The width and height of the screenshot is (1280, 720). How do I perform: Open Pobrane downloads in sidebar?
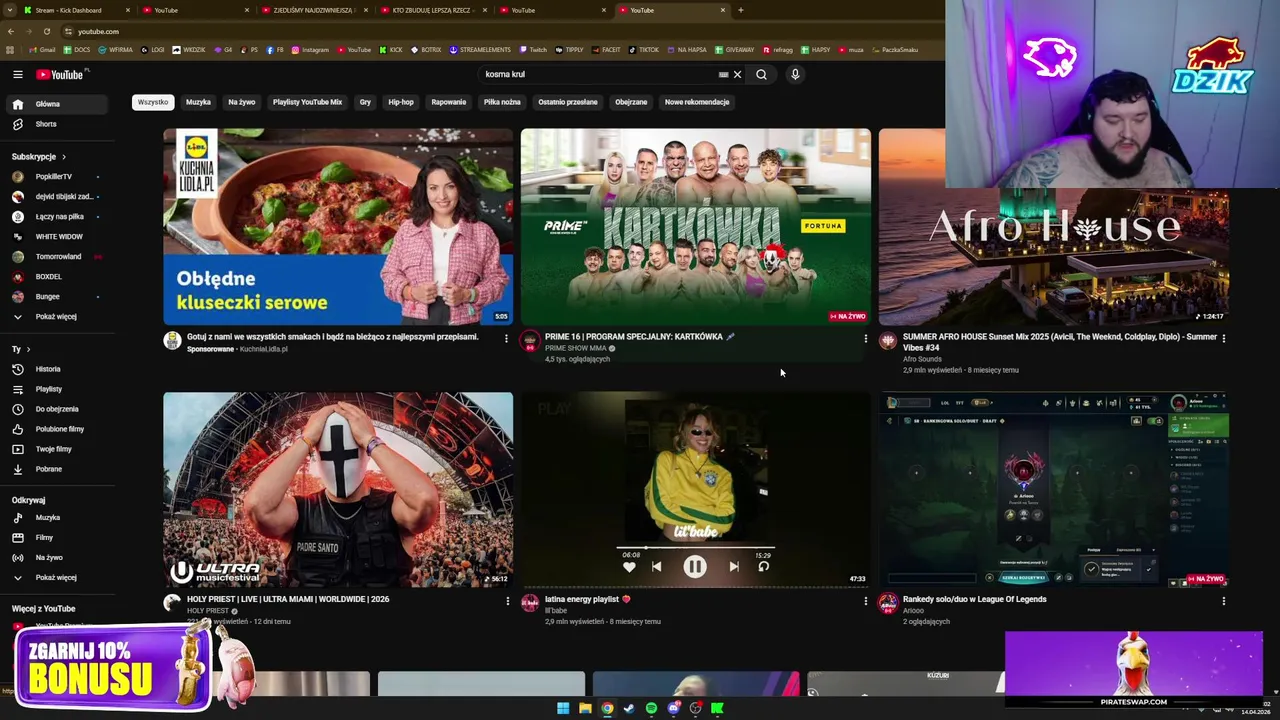[48, 469]
